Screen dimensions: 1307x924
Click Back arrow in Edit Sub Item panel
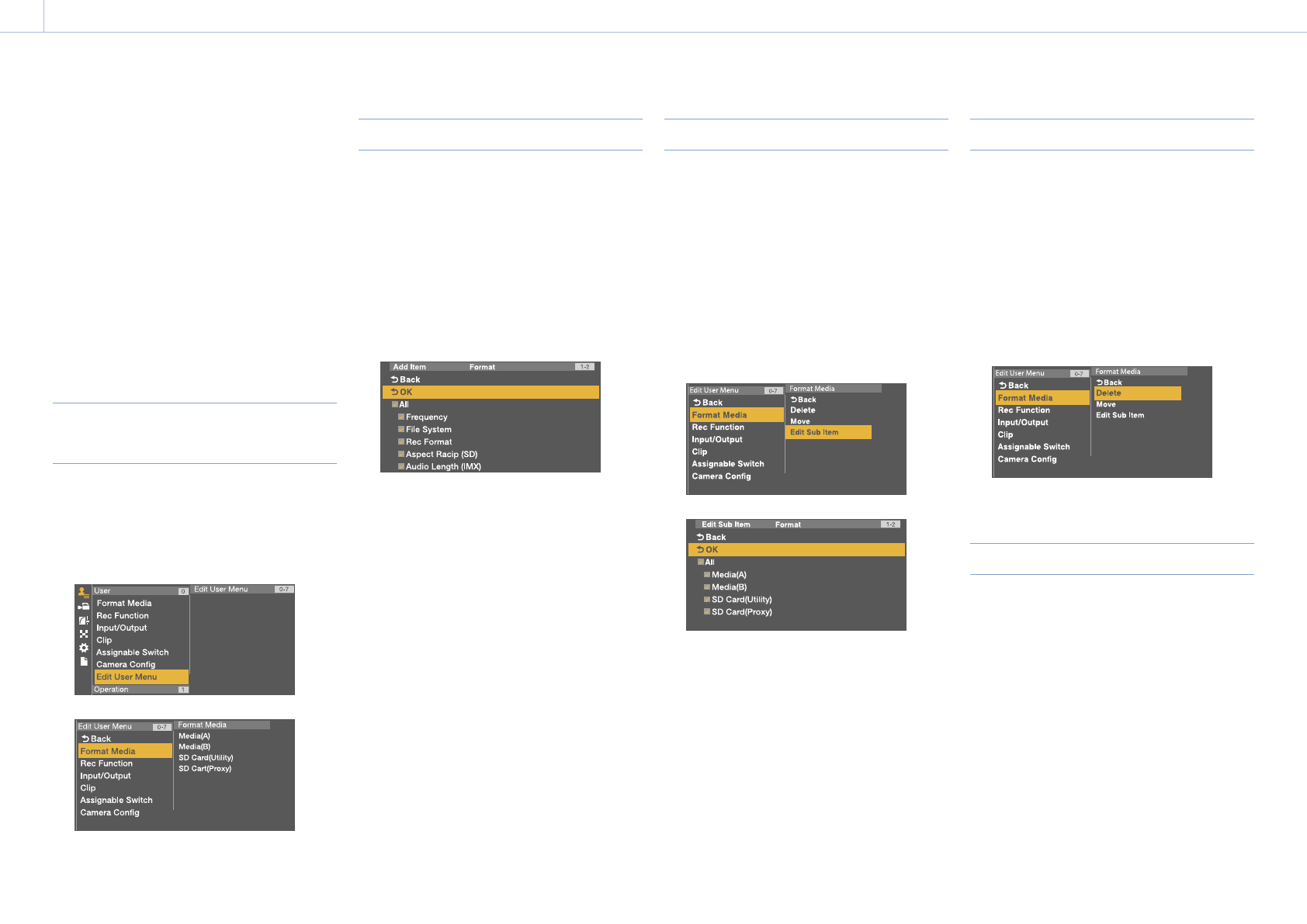pos(711,537)
